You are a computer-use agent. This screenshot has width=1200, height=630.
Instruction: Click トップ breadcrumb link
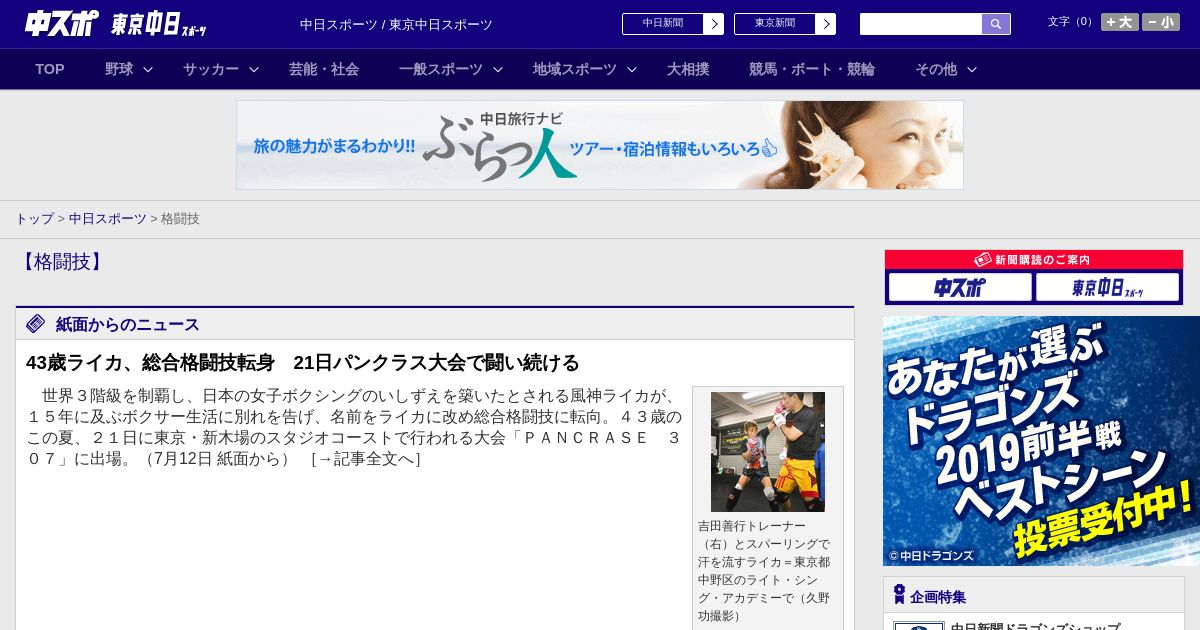35,219
